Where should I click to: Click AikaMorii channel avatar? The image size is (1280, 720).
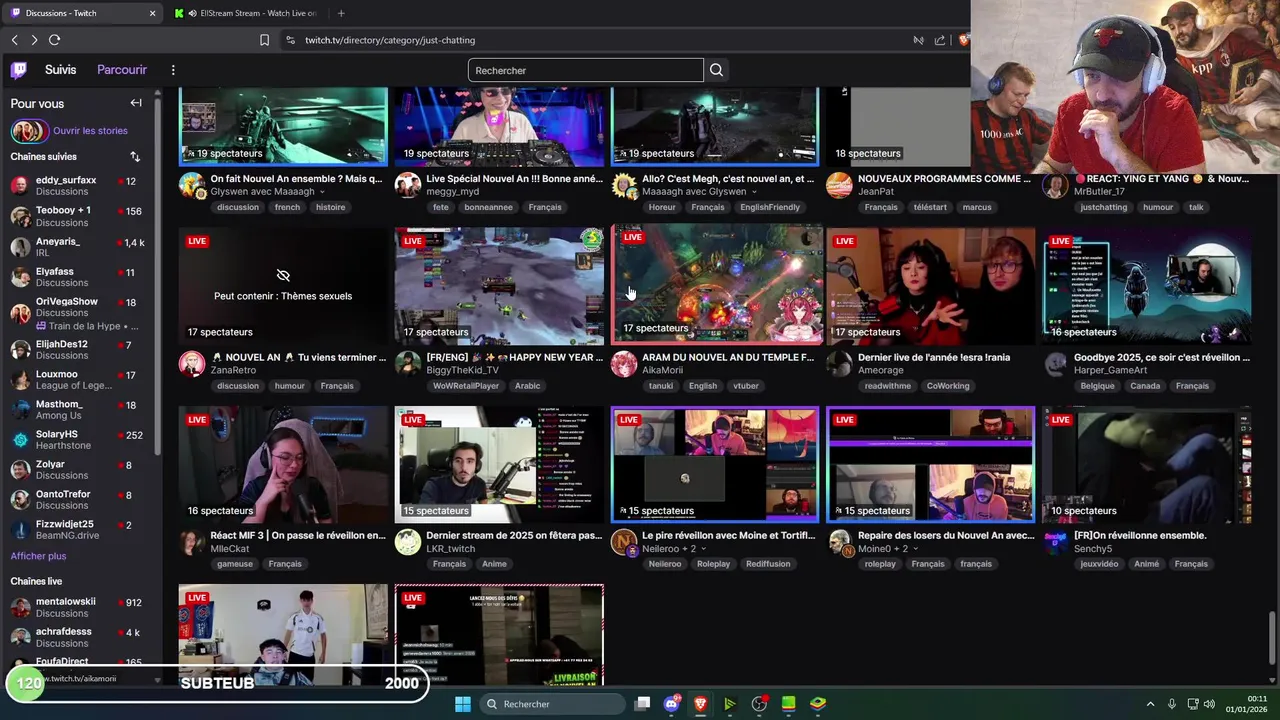pyautogui.click(x=624, y=363)
